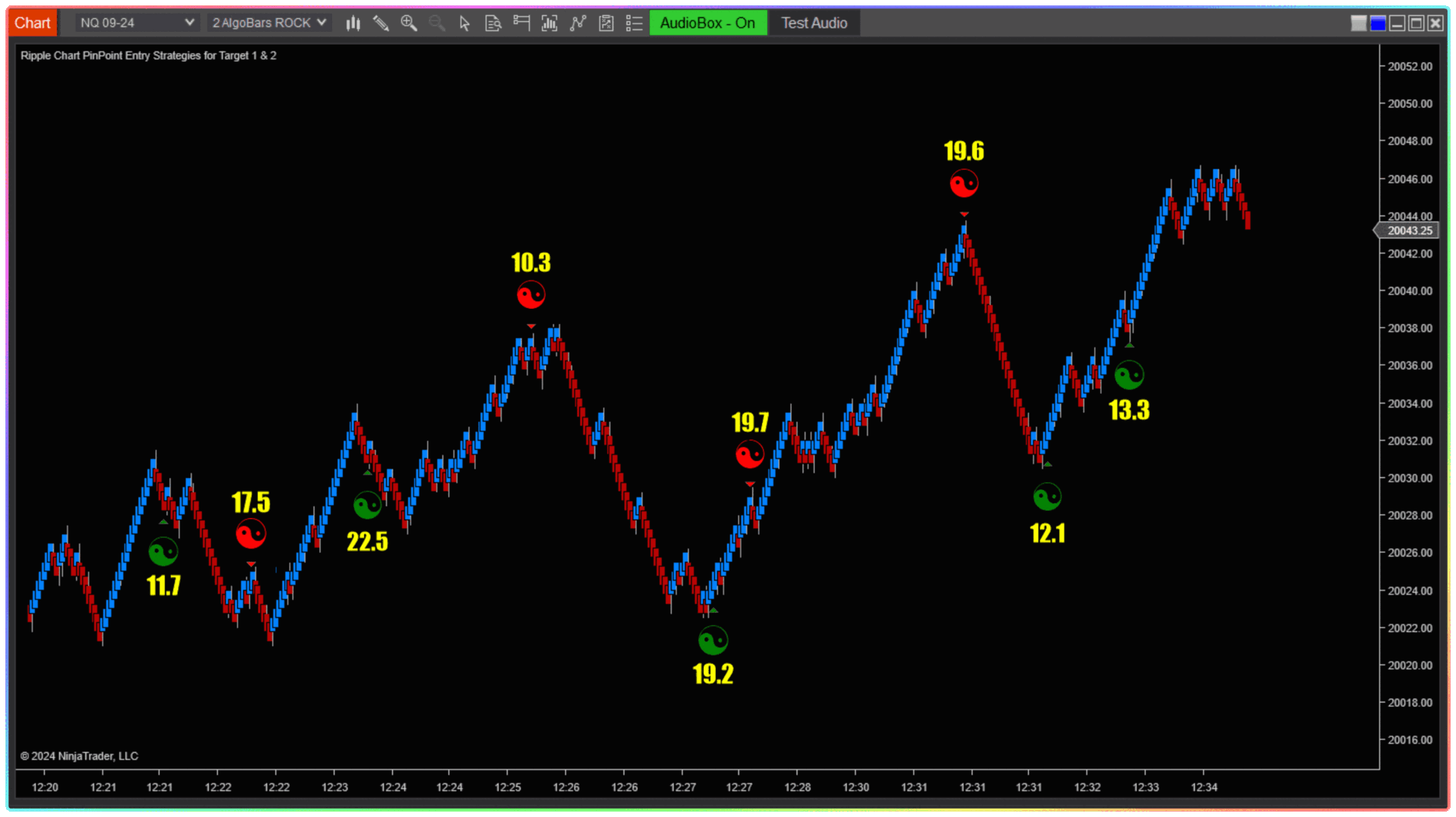Click the greyed-out zoom out magnifier
The height and width of the screenshot is (817, 1456).
coord(437,24)
